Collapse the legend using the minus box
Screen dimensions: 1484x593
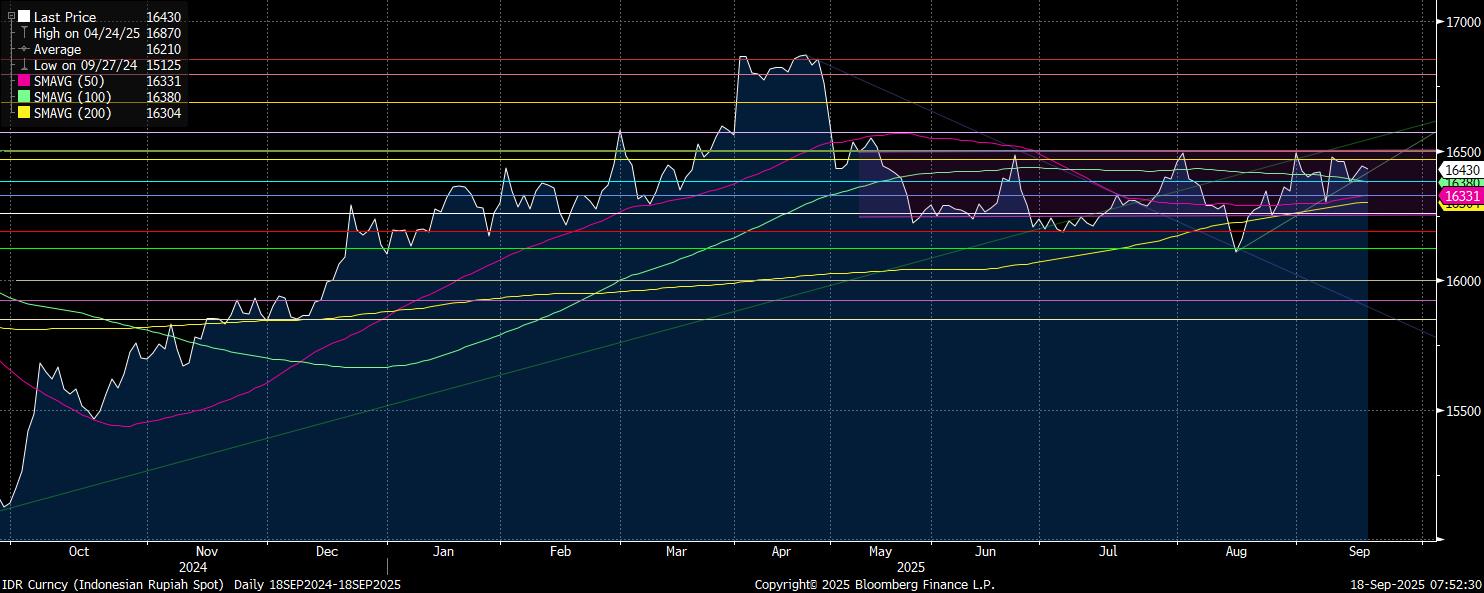tap(11, 17)
